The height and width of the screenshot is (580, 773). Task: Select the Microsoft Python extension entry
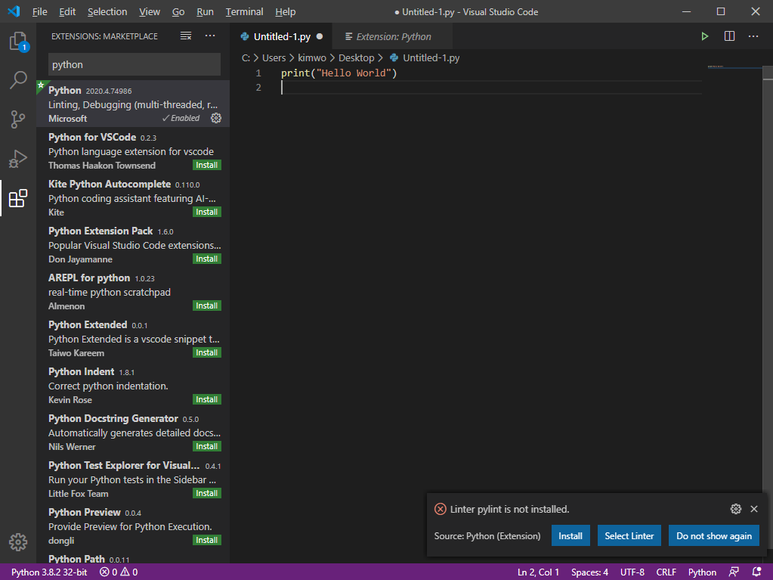point(133,103)
